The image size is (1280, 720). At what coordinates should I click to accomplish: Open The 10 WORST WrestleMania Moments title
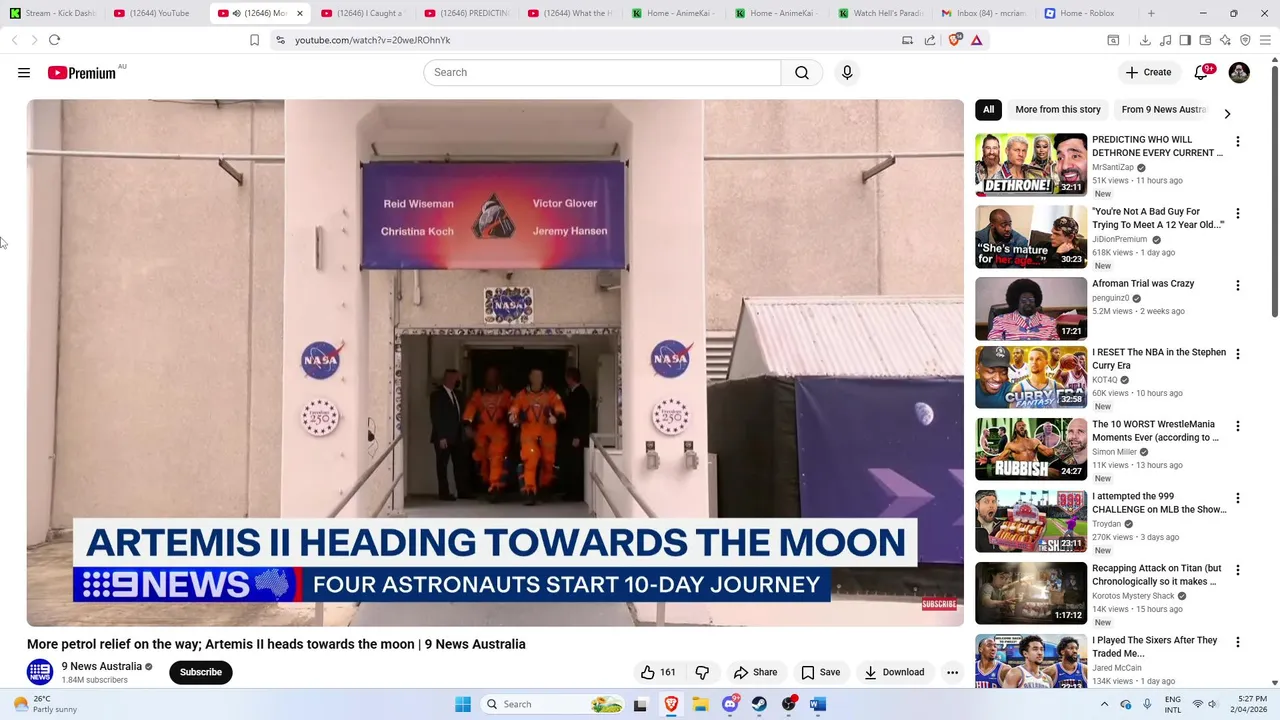pos(1155,431)
